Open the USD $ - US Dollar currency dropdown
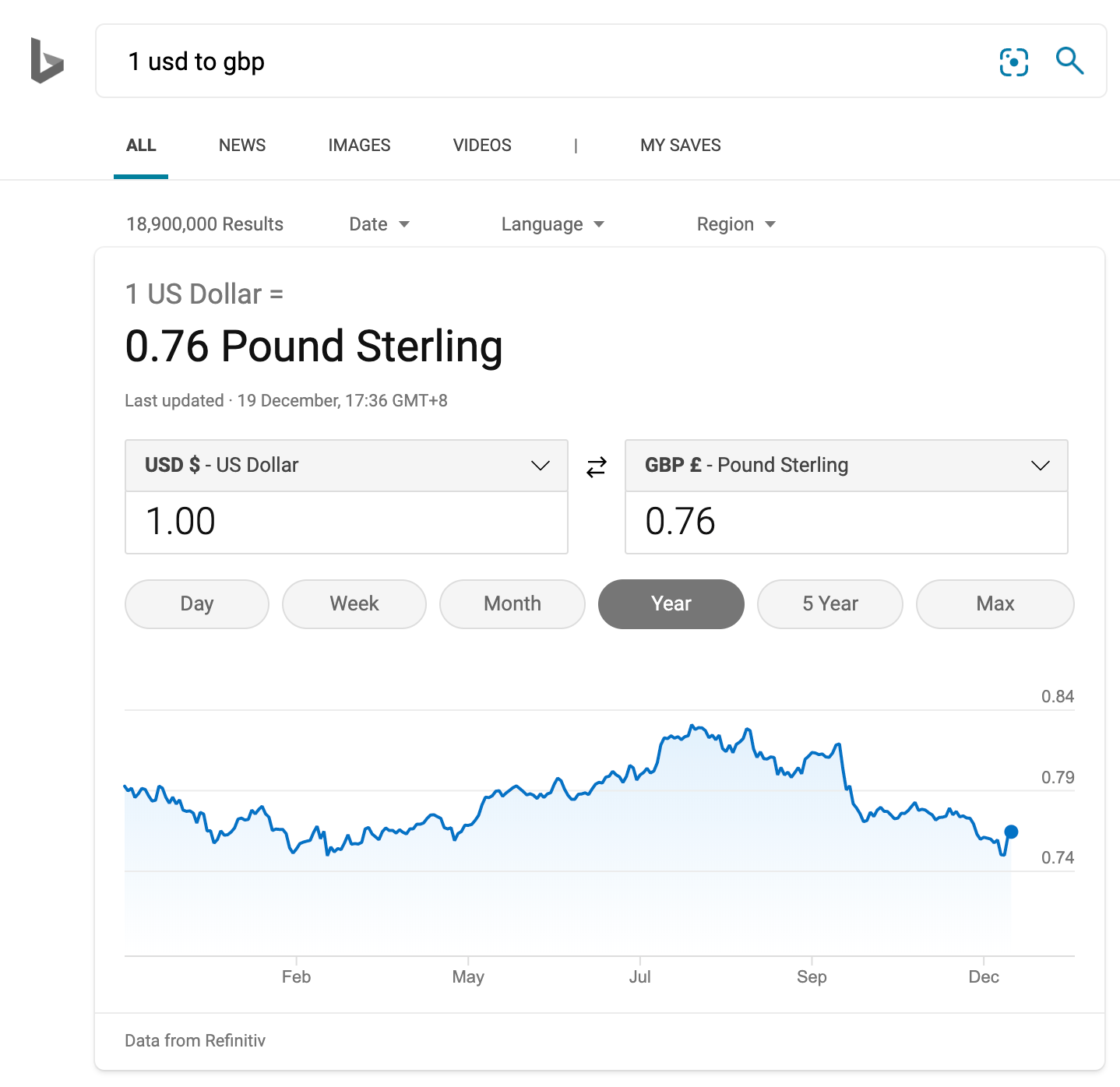Screen dimensions: 1120x1087 [347, 466]
